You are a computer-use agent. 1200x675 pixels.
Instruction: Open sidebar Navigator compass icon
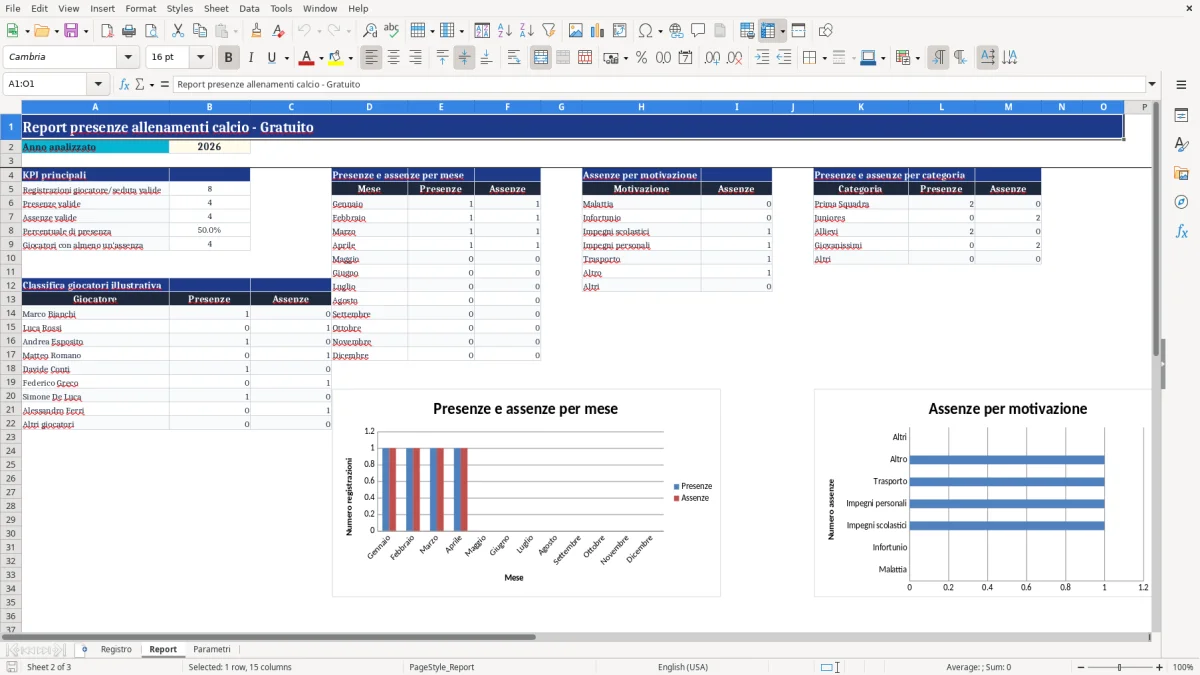[1181, 203]
